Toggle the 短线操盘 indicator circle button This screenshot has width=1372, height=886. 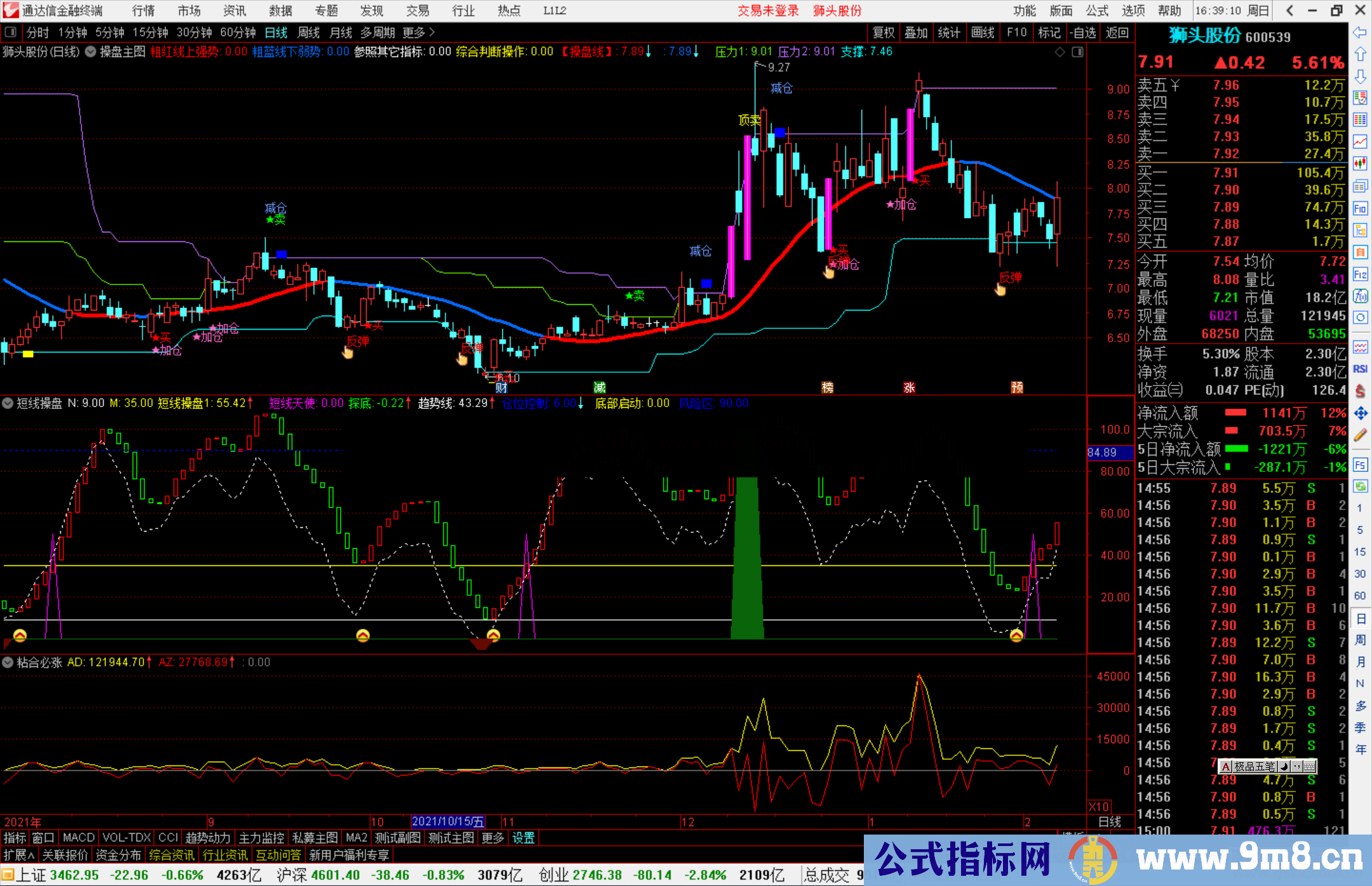pyautogui.click(x=8, y=403)
